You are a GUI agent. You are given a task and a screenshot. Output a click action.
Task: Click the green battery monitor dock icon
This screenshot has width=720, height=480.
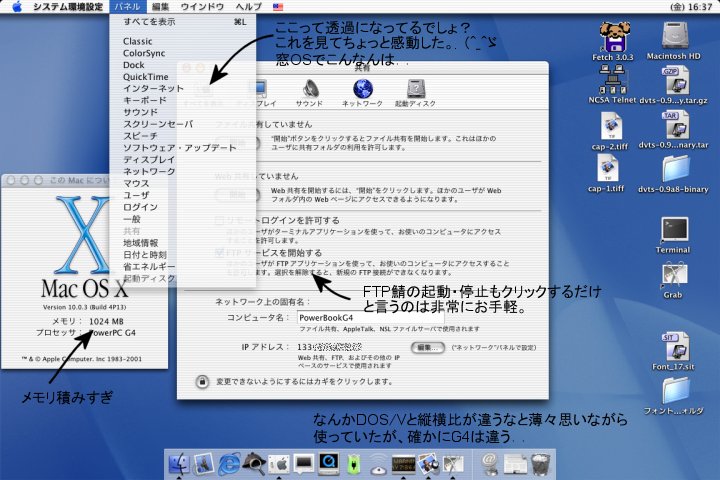click(x=354, y=464)
